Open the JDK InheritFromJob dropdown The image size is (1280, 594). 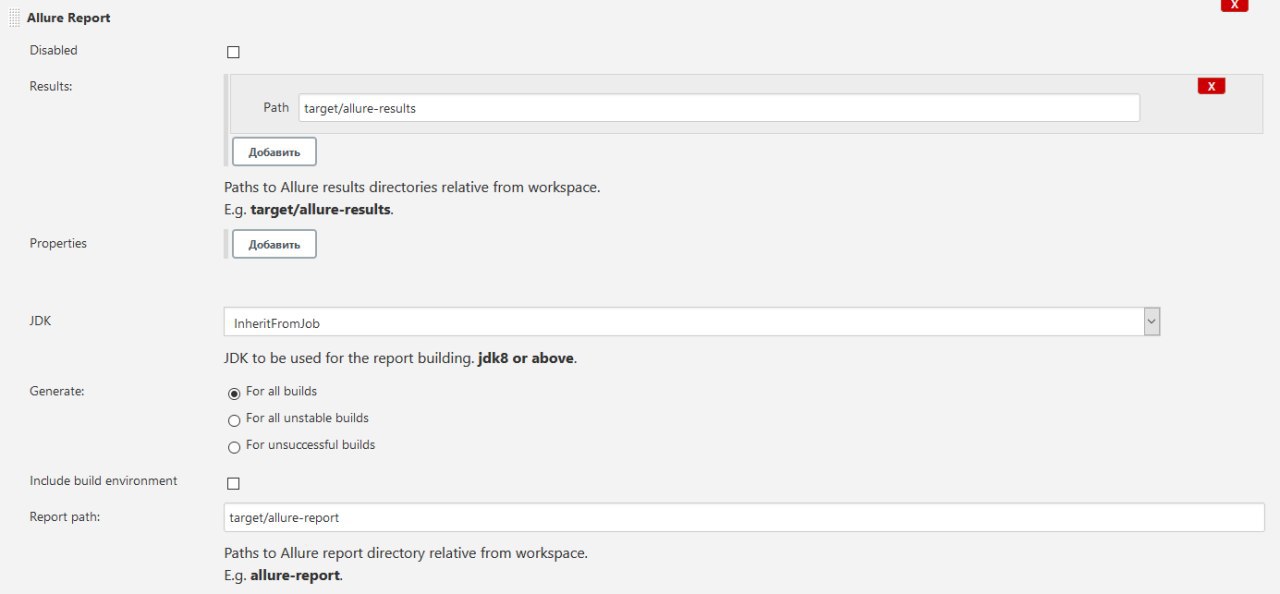(691, 322)
